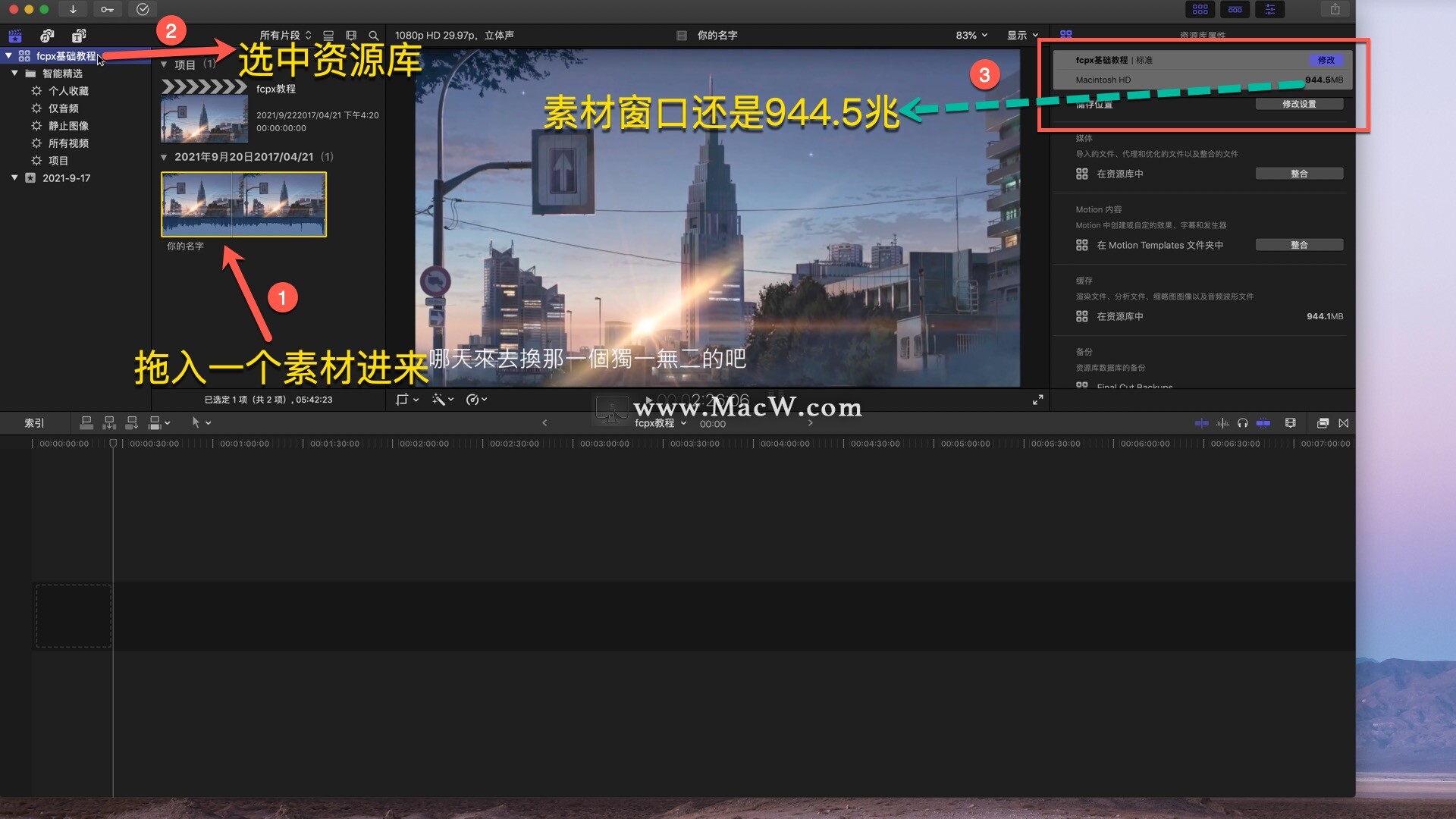This screenshot has width=1456, height=819.
Task: Select the append clip to storyline icon
Action: coord(131,422)
